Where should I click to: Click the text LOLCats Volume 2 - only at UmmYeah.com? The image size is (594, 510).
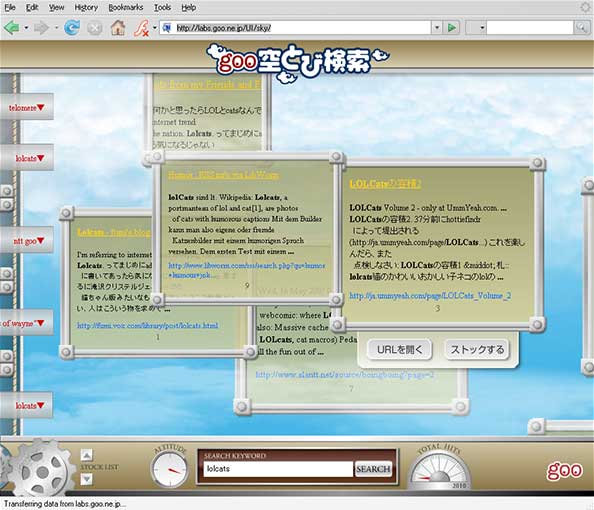click(428, 208)
